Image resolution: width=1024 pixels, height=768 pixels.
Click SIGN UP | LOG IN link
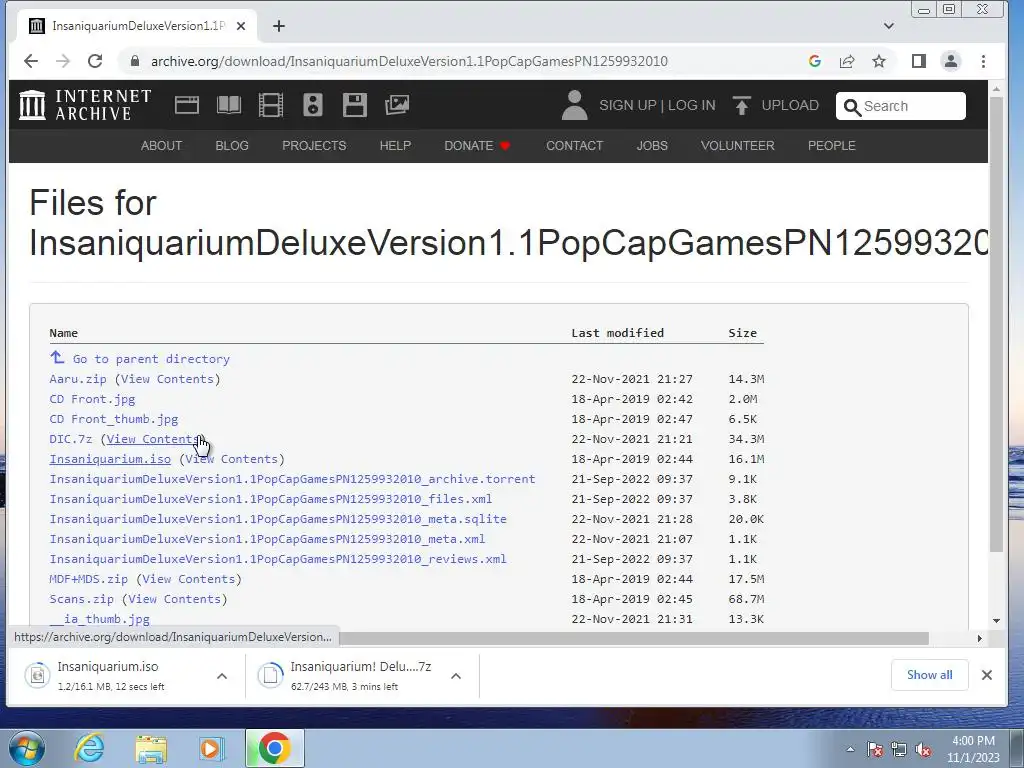tap(657, 105)
